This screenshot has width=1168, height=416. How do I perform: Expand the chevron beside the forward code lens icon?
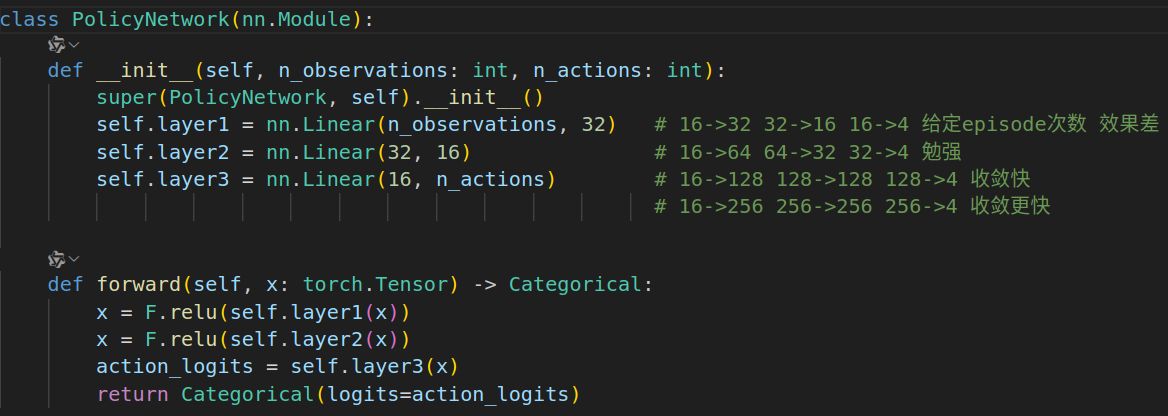pos(74,259)
